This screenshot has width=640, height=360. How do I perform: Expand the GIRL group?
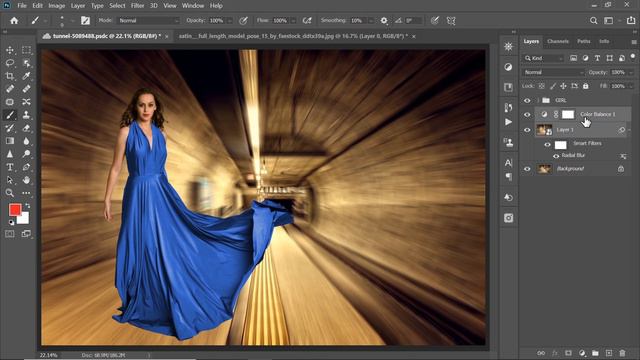[x=538, y=100]
